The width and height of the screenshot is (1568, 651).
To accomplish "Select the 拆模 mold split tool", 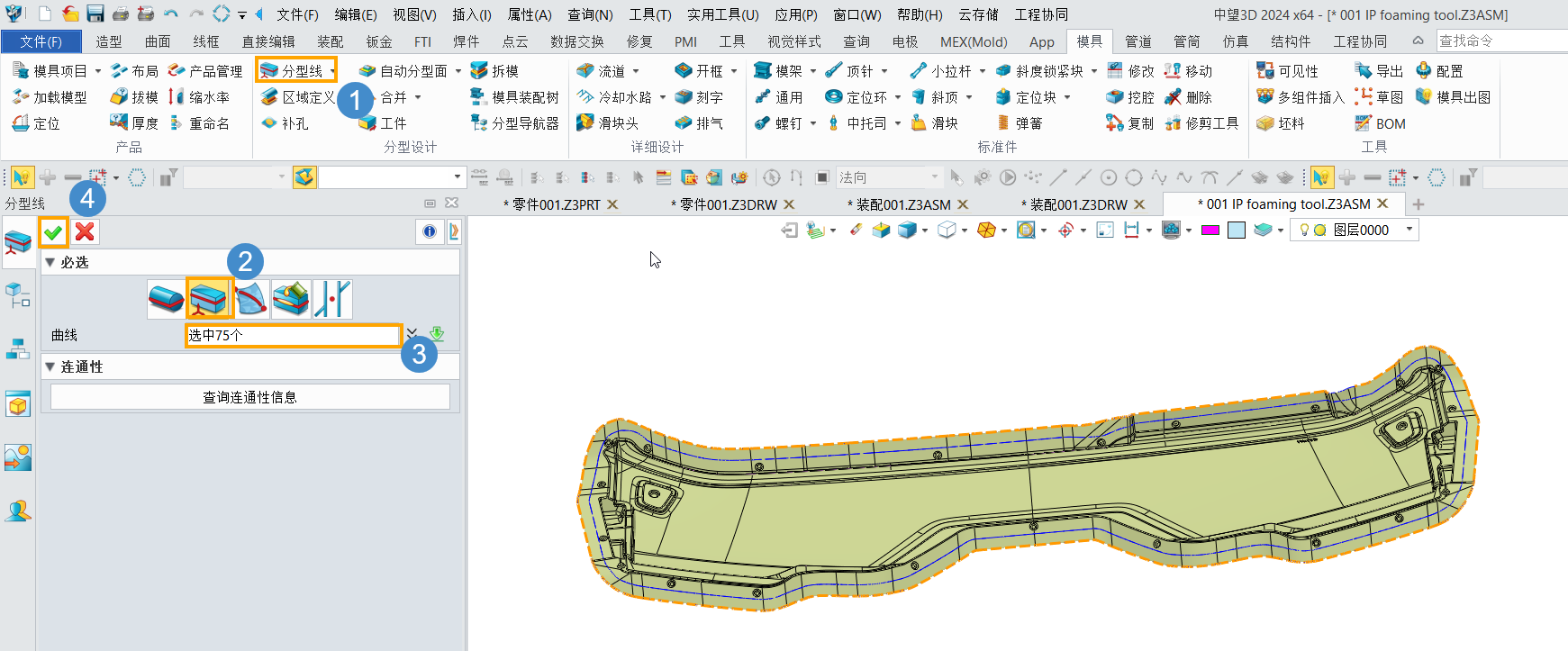I will (494, 70).
